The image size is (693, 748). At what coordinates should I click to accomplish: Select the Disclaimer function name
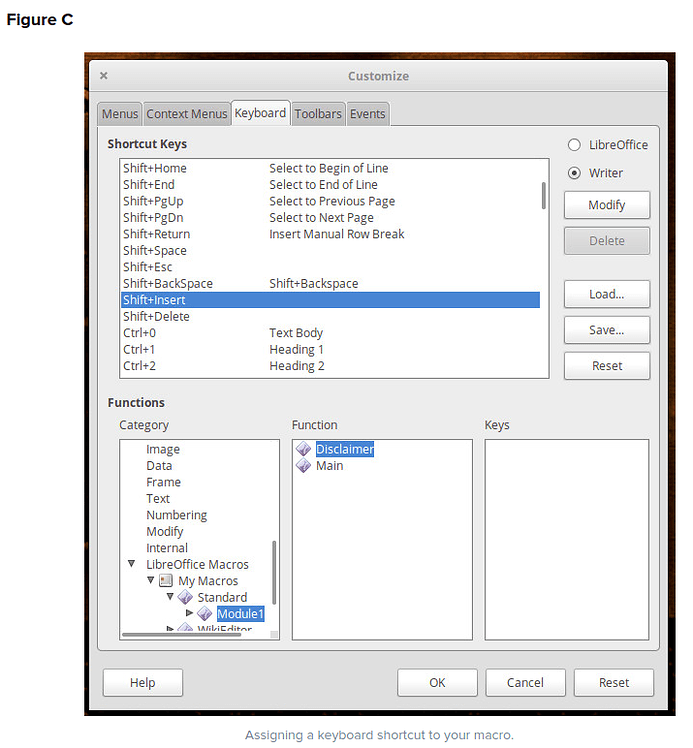coord(345,449)
